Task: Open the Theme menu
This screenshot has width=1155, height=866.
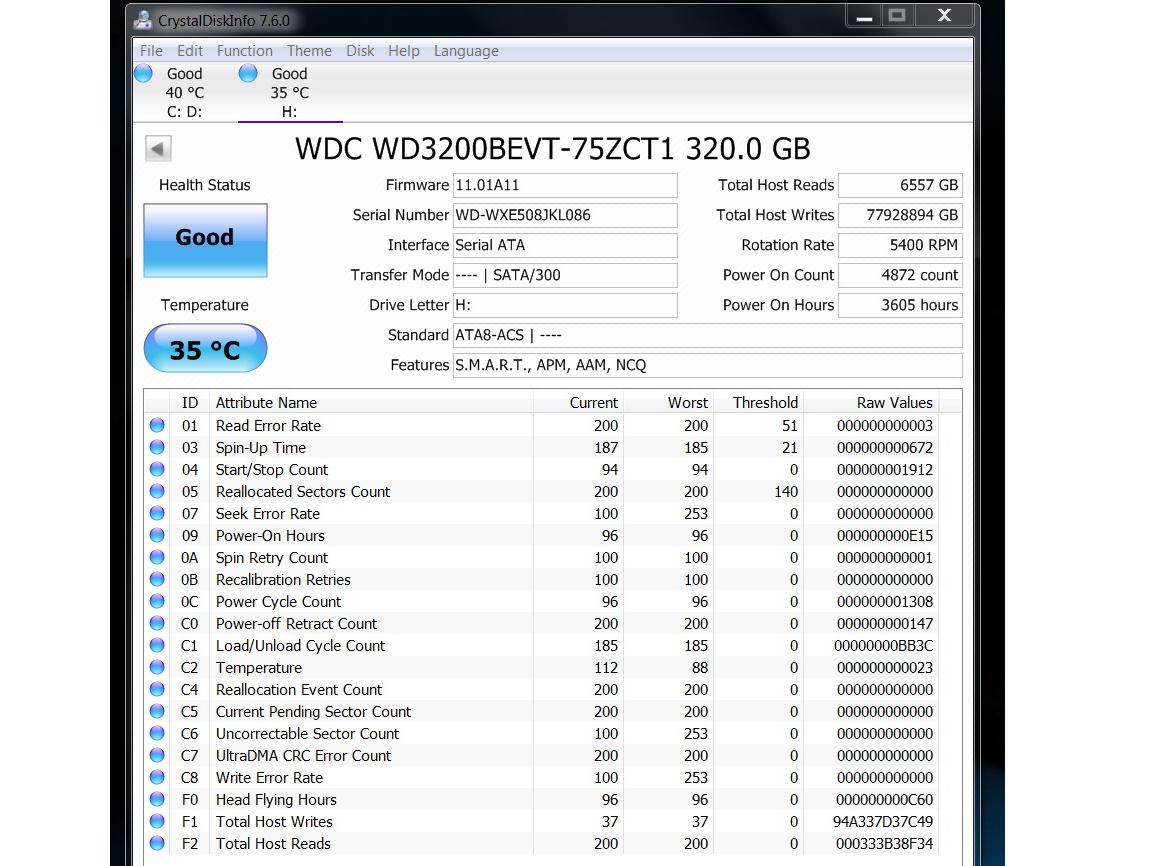Action: (x=309, y=51)
